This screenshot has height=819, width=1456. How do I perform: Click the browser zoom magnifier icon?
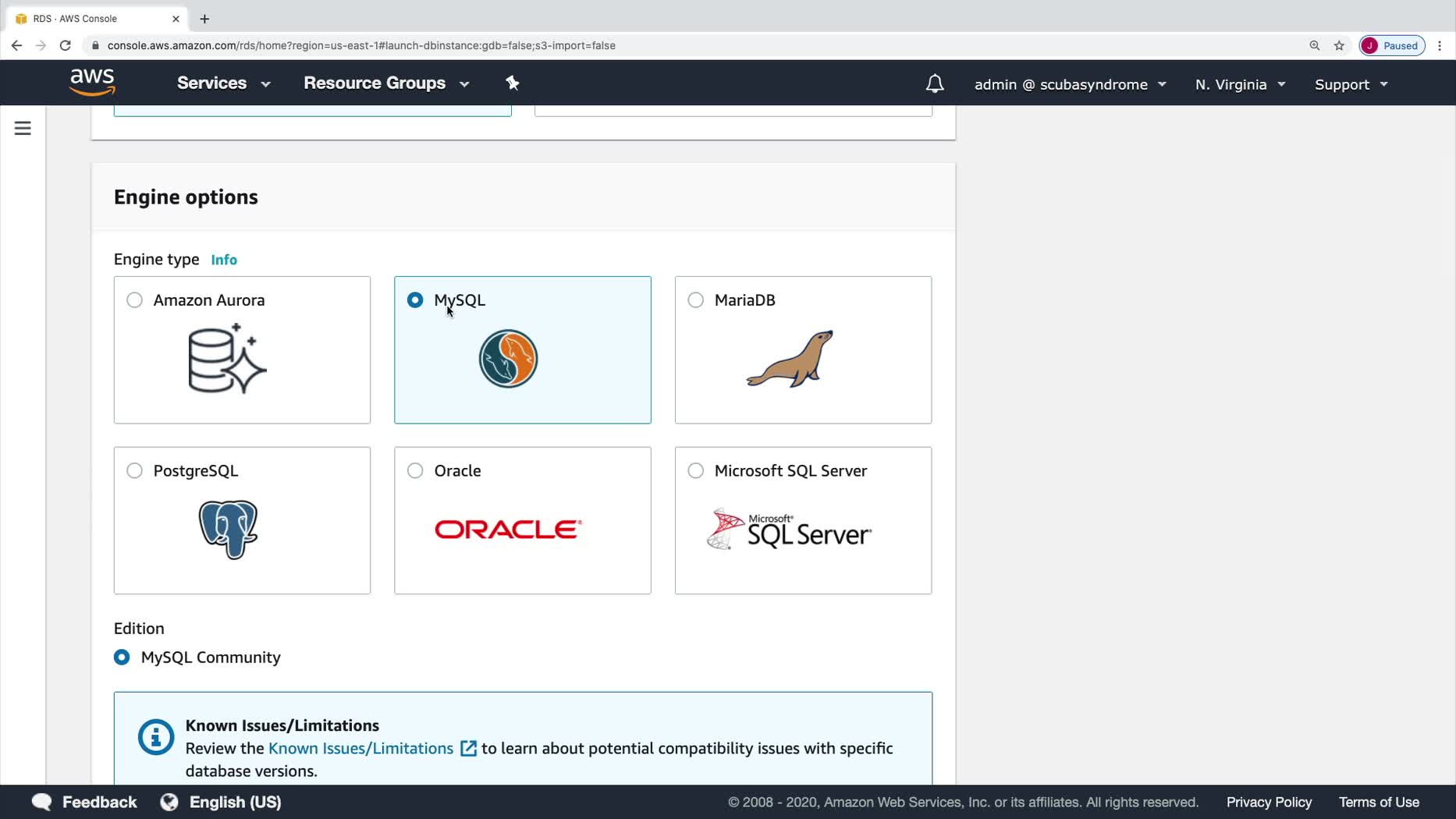tap(1315, 45)
